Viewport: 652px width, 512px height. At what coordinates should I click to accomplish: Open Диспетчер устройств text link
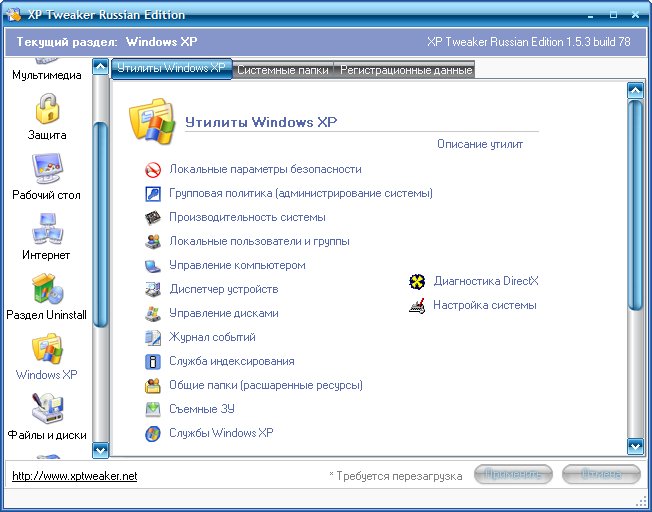pyautogui.click(x=224, y=289)
